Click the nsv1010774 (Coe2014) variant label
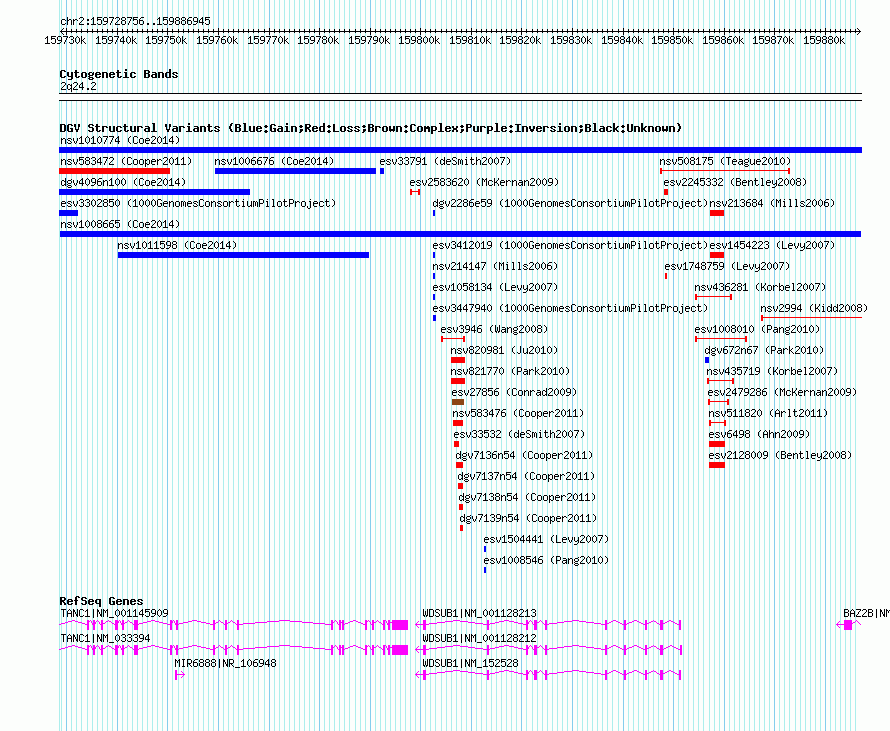 point(120,140)
